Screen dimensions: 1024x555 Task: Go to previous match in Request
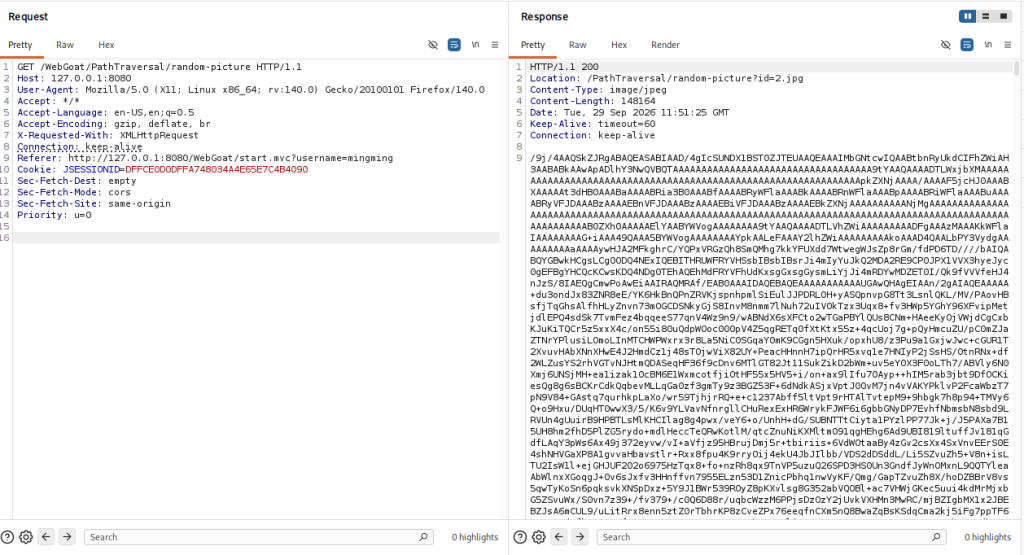click(x=46, y=537)
